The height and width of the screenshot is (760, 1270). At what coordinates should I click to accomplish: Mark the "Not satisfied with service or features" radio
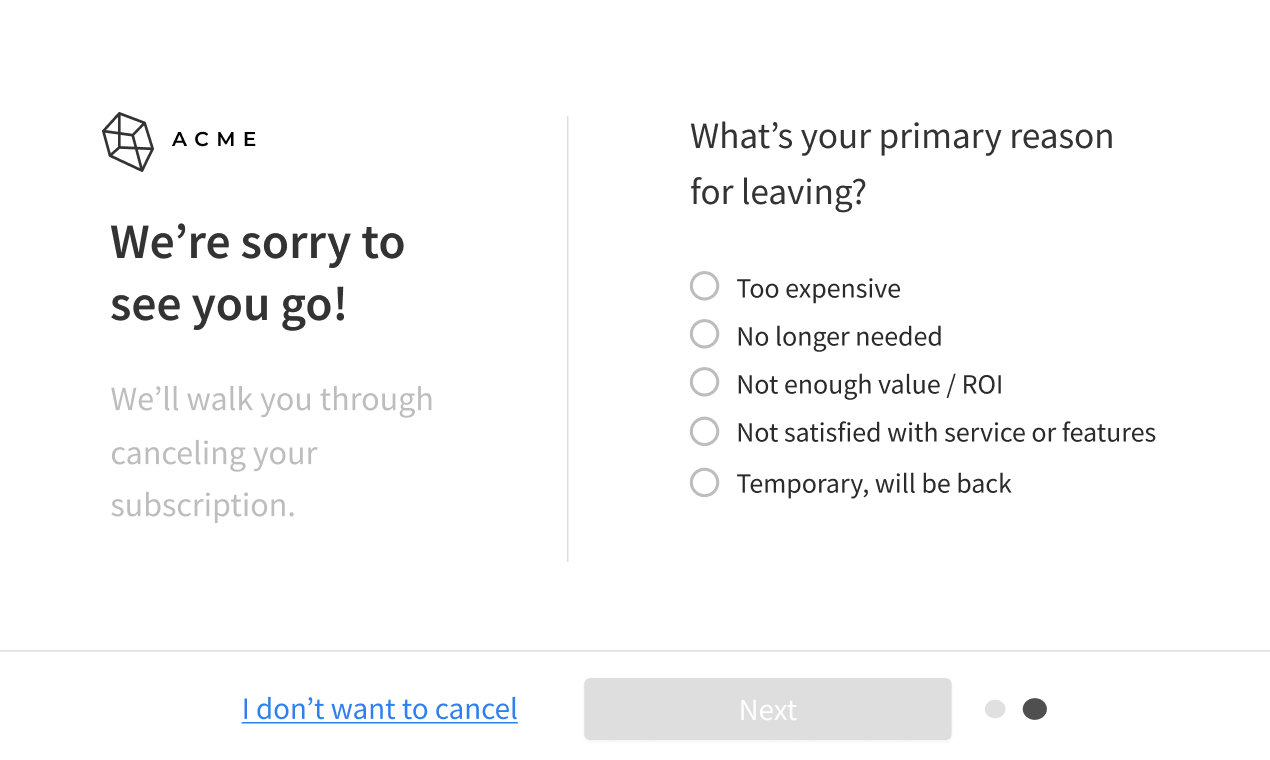(704, 431)
